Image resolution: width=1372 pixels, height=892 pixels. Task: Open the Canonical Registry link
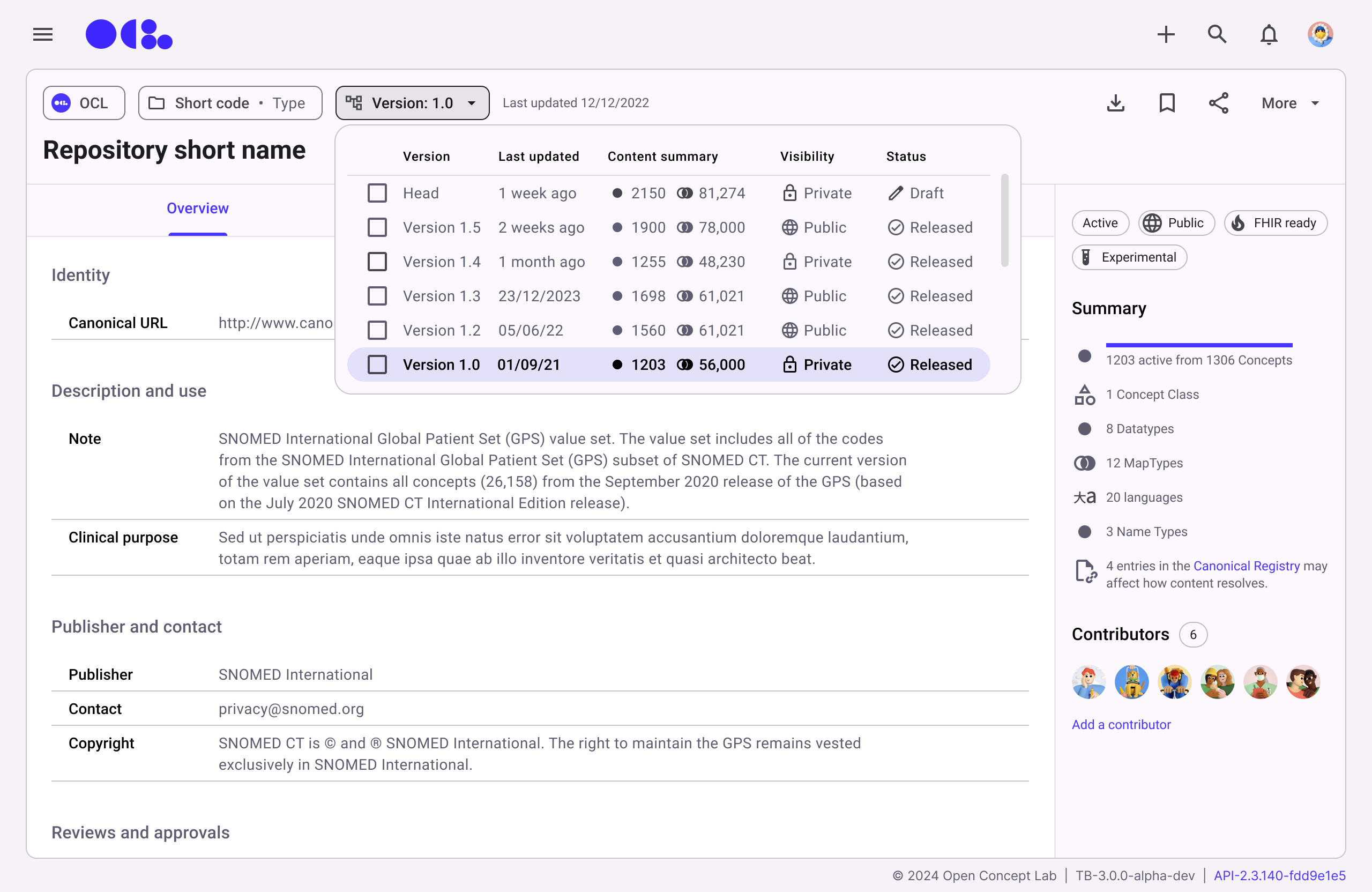click(x=1247, y=566)
